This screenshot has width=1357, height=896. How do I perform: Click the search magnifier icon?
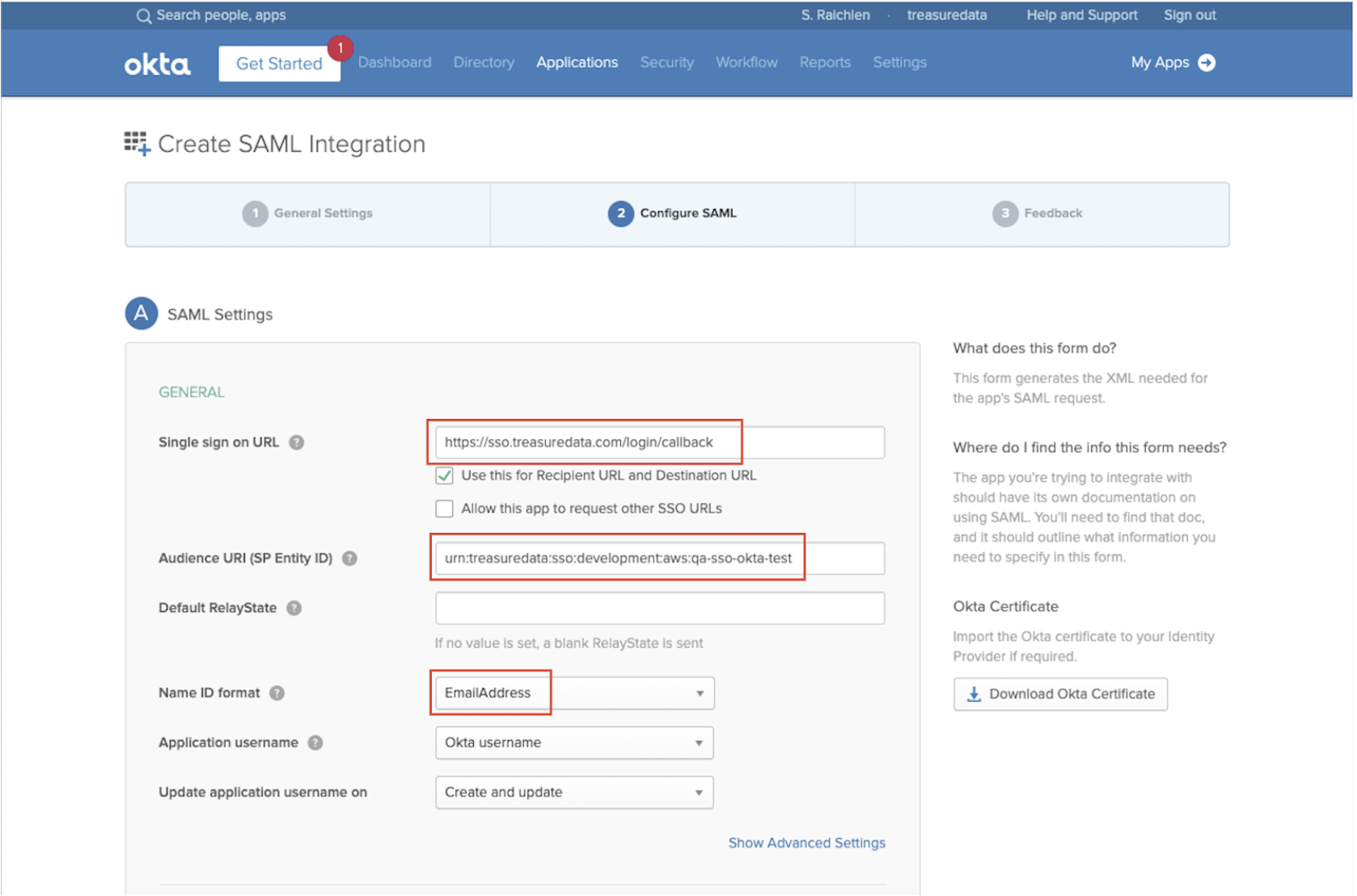click(143, 15)
